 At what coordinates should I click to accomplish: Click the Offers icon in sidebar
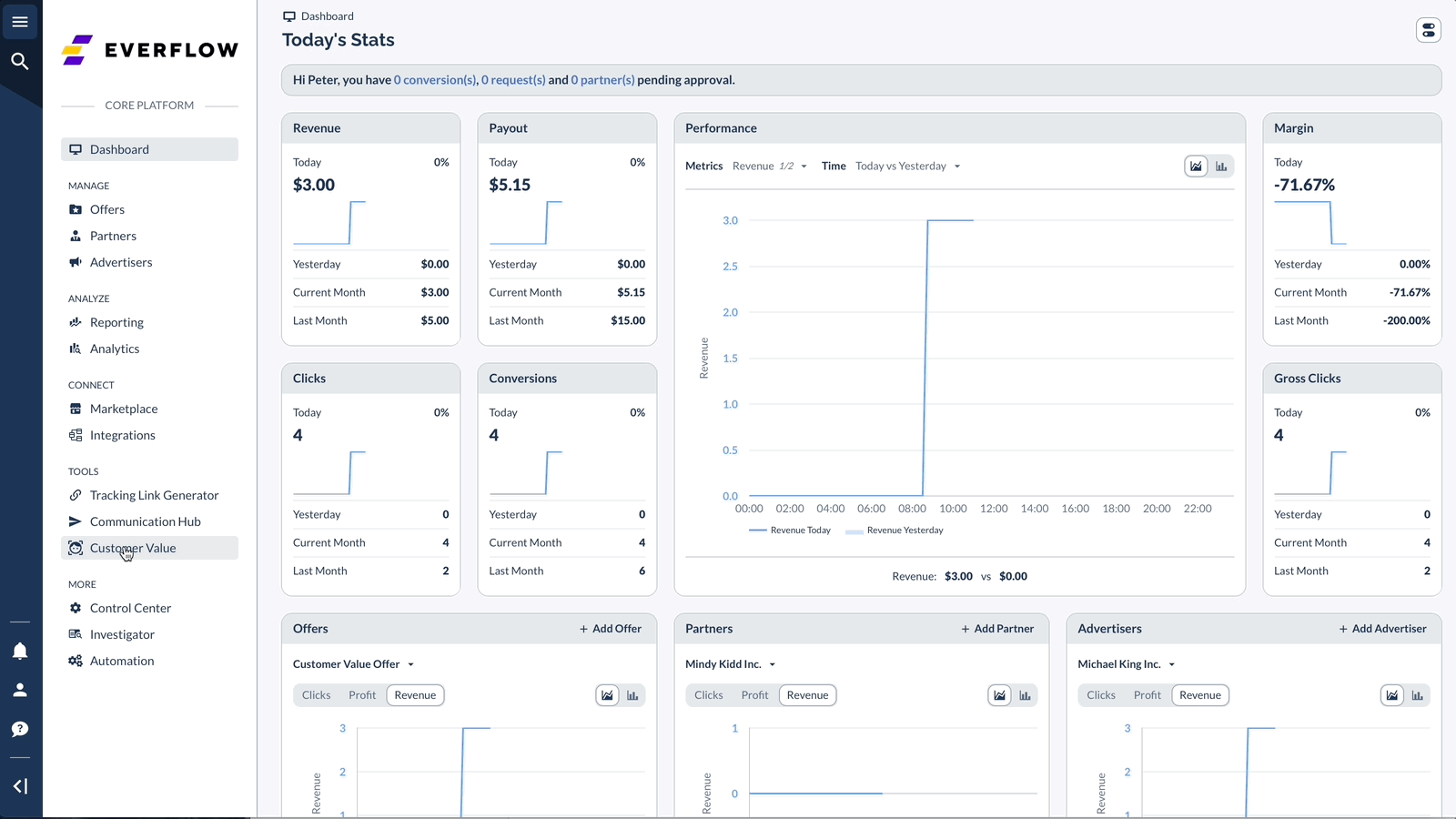(x=76, y=209)
